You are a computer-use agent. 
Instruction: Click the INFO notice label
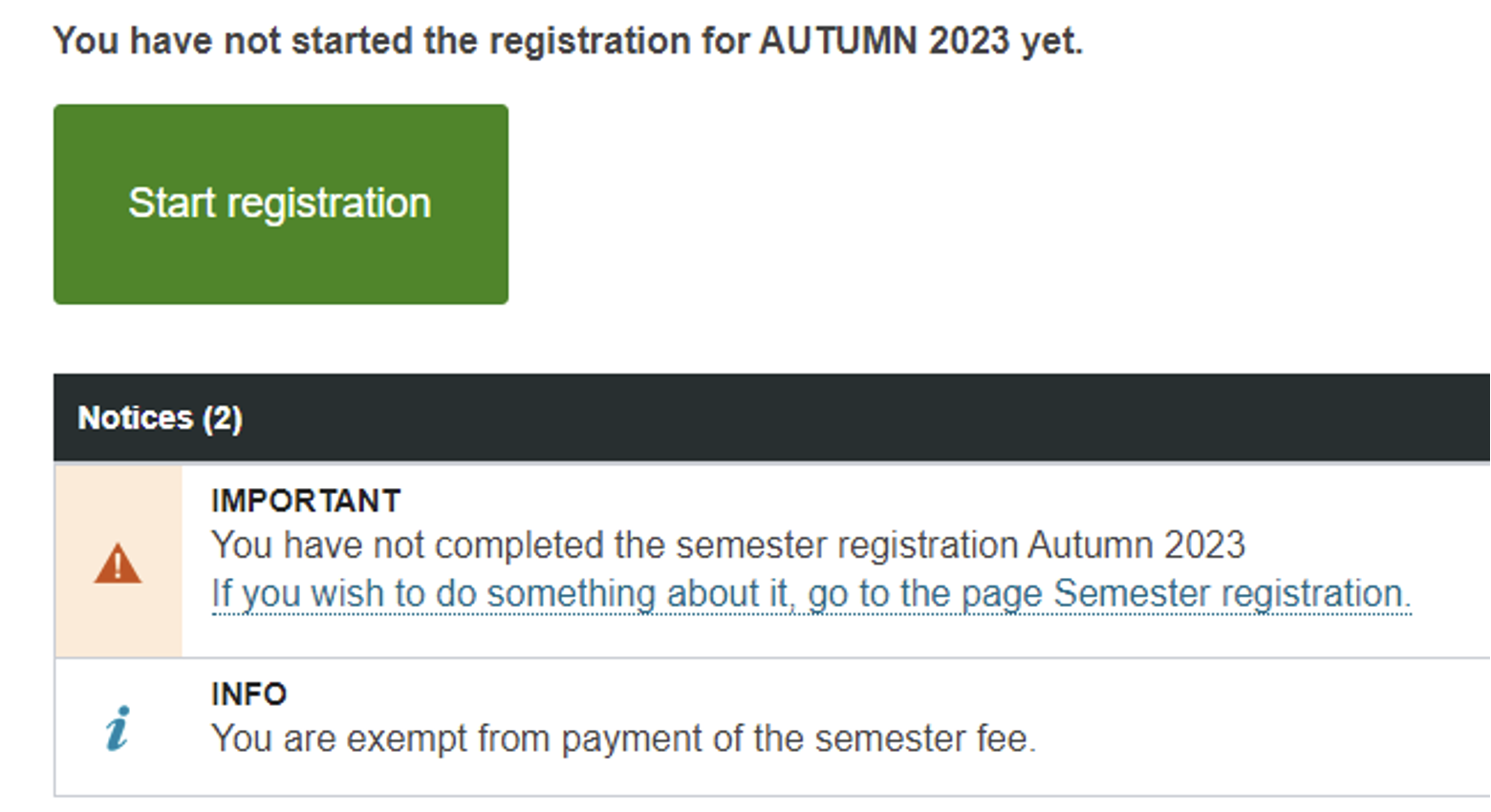tap(248, 694)
